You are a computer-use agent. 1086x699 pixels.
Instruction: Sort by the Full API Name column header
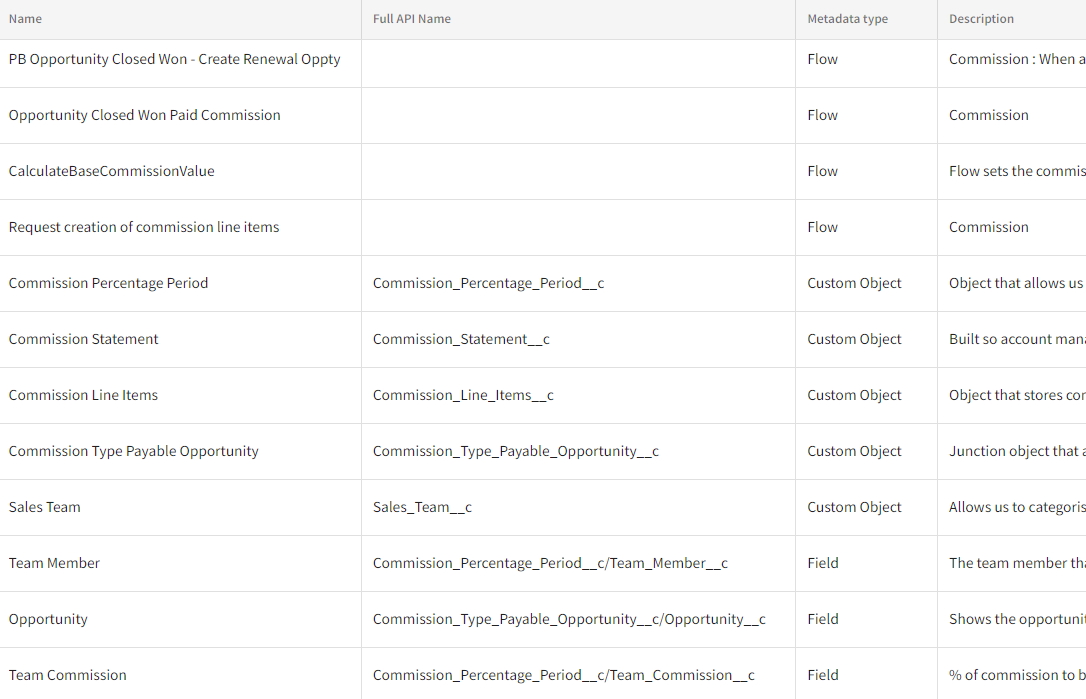click(411, 18)
